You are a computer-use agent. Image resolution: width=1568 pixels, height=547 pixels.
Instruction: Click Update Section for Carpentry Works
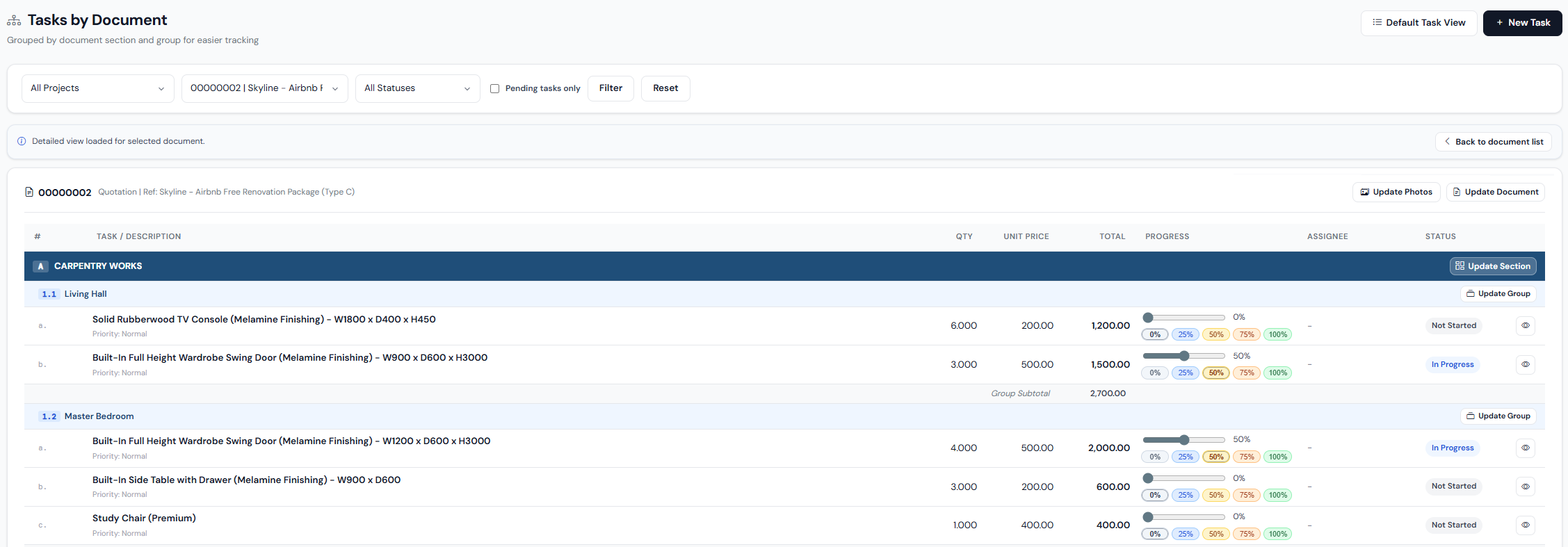pyautogui.click(x=1492, y=266)
